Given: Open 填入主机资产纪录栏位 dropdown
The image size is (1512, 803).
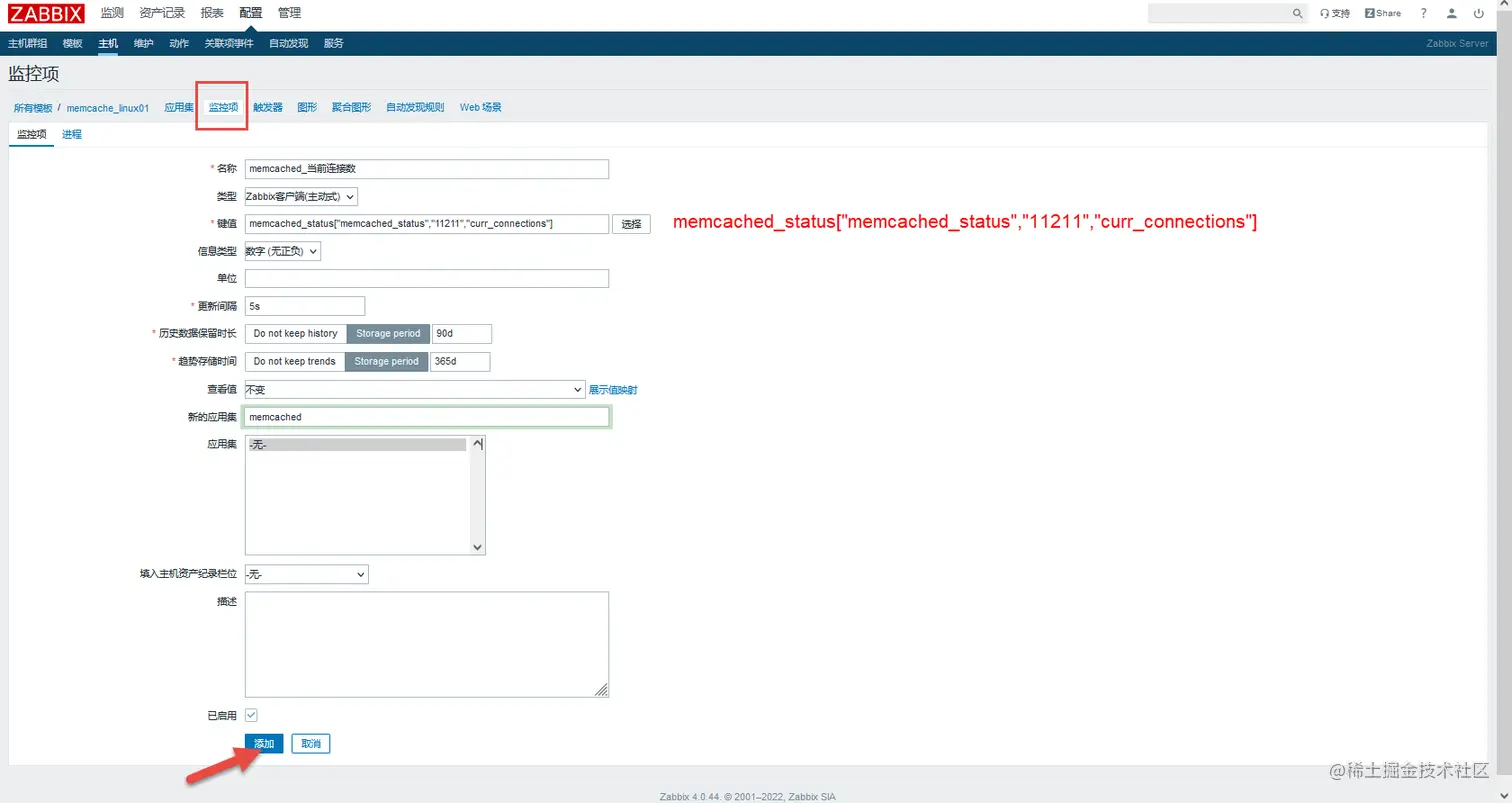Looking at the screenshot, I should [x=307, y=574].
